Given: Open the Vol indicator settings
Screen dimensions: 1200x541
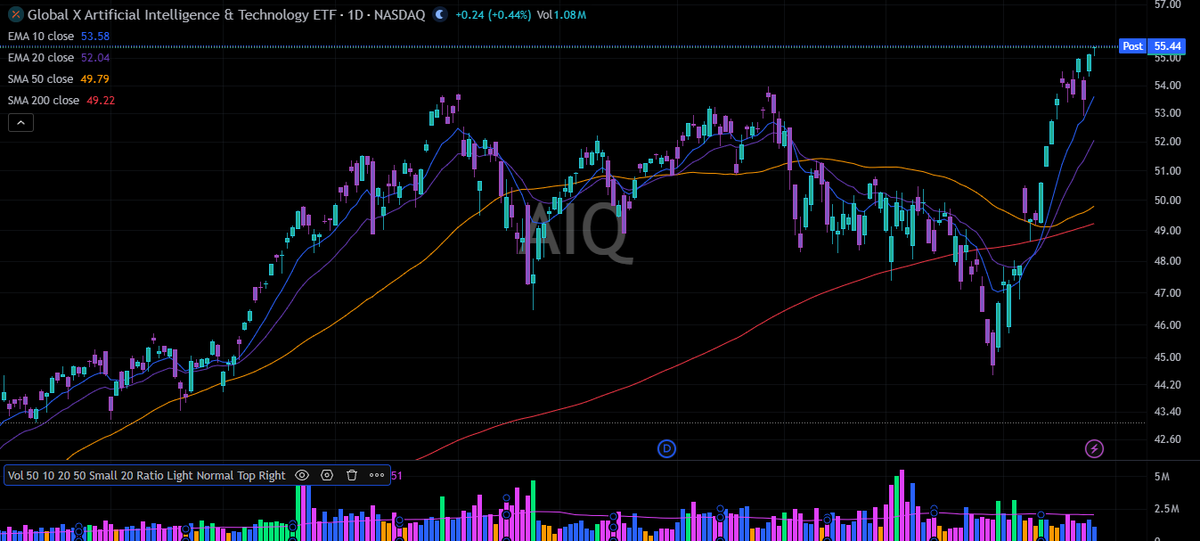Looking at the screenshot, I should [x=327, y=476].
